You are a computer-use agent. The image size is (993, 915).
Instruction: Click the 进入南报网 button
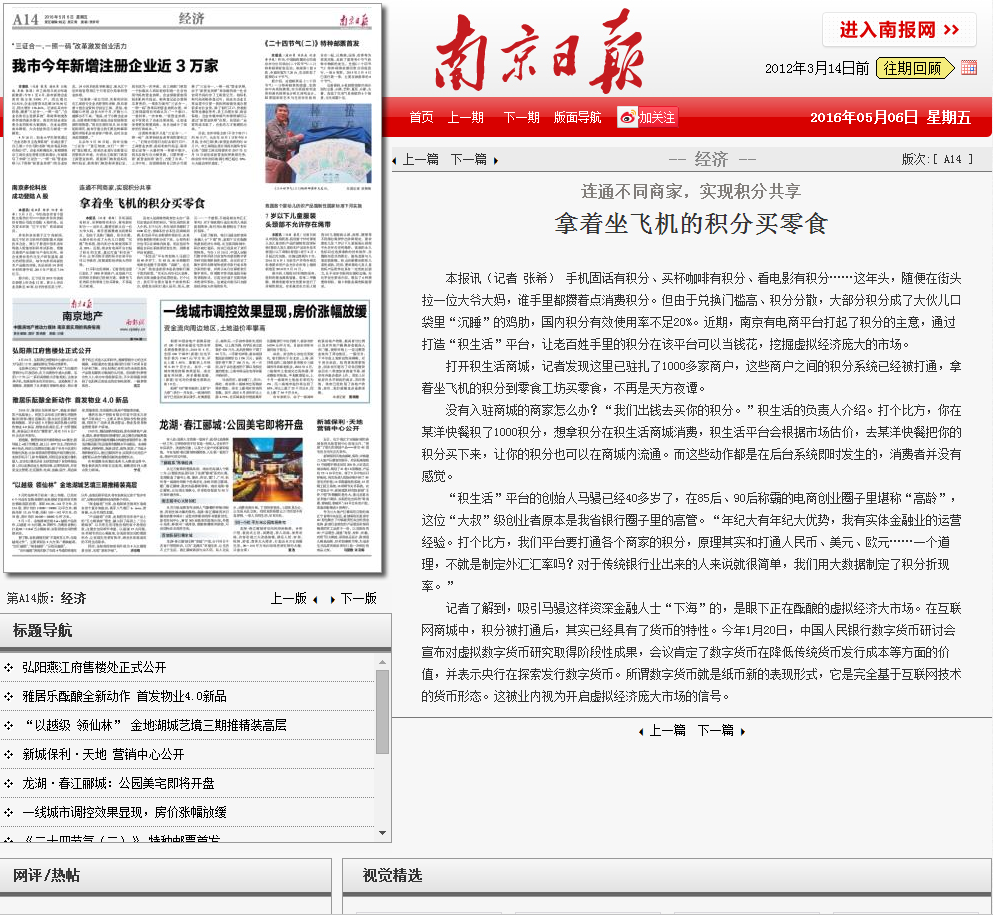pyautogui.click(x=899, y=30)
